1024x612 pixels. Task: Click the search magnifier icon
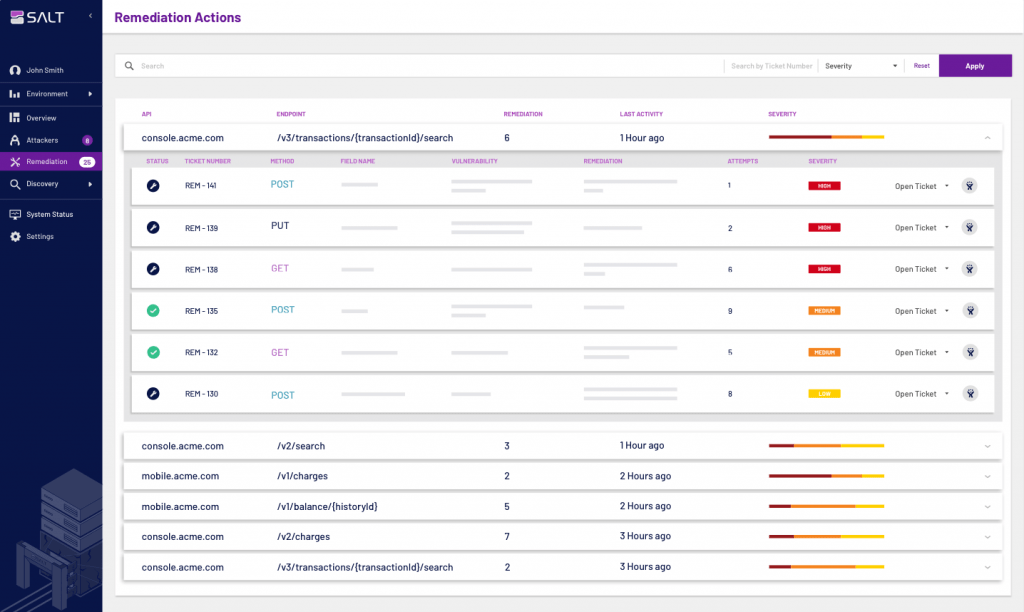pos(129,66)
